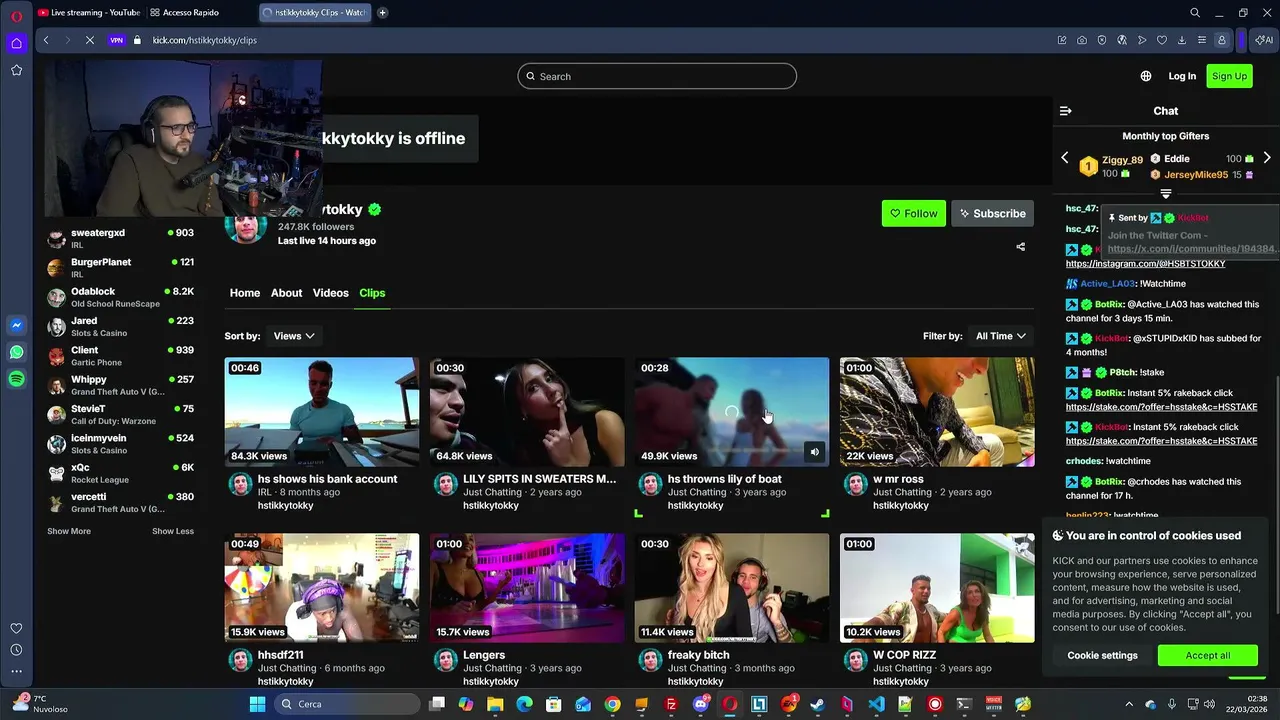Click the Windows Start button

257,704
